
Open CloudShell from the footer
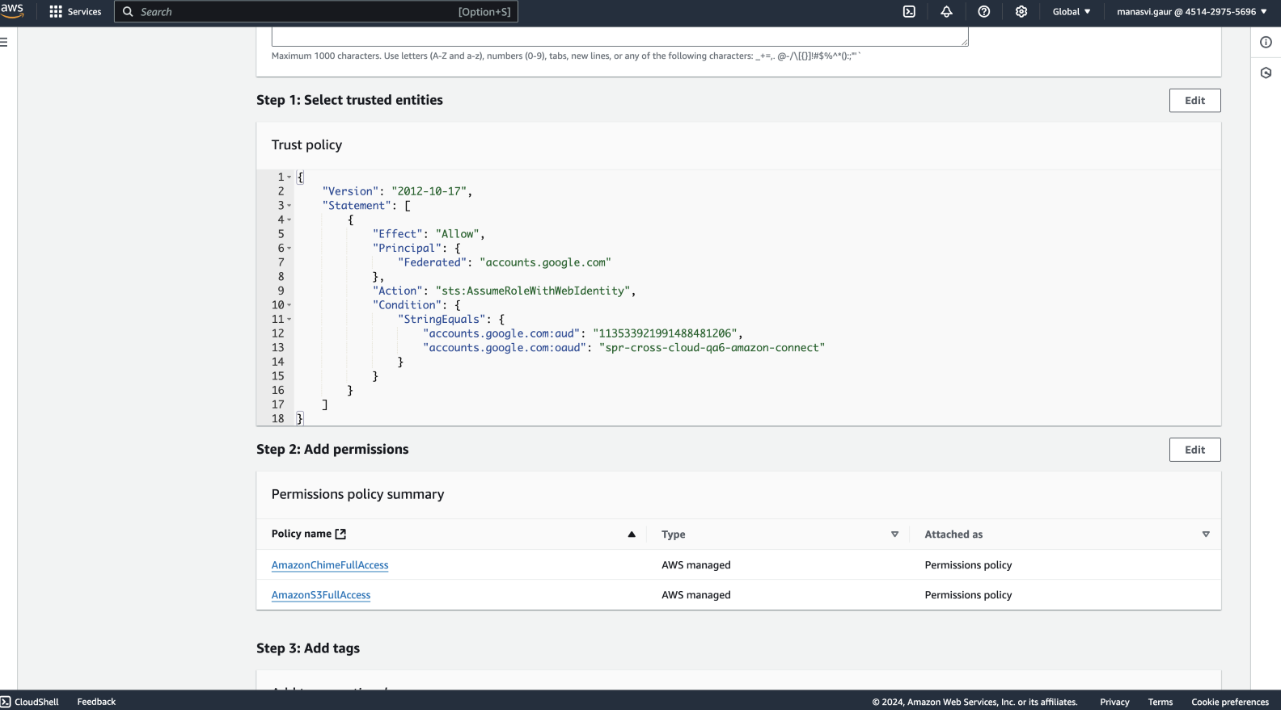click(30, 702)
